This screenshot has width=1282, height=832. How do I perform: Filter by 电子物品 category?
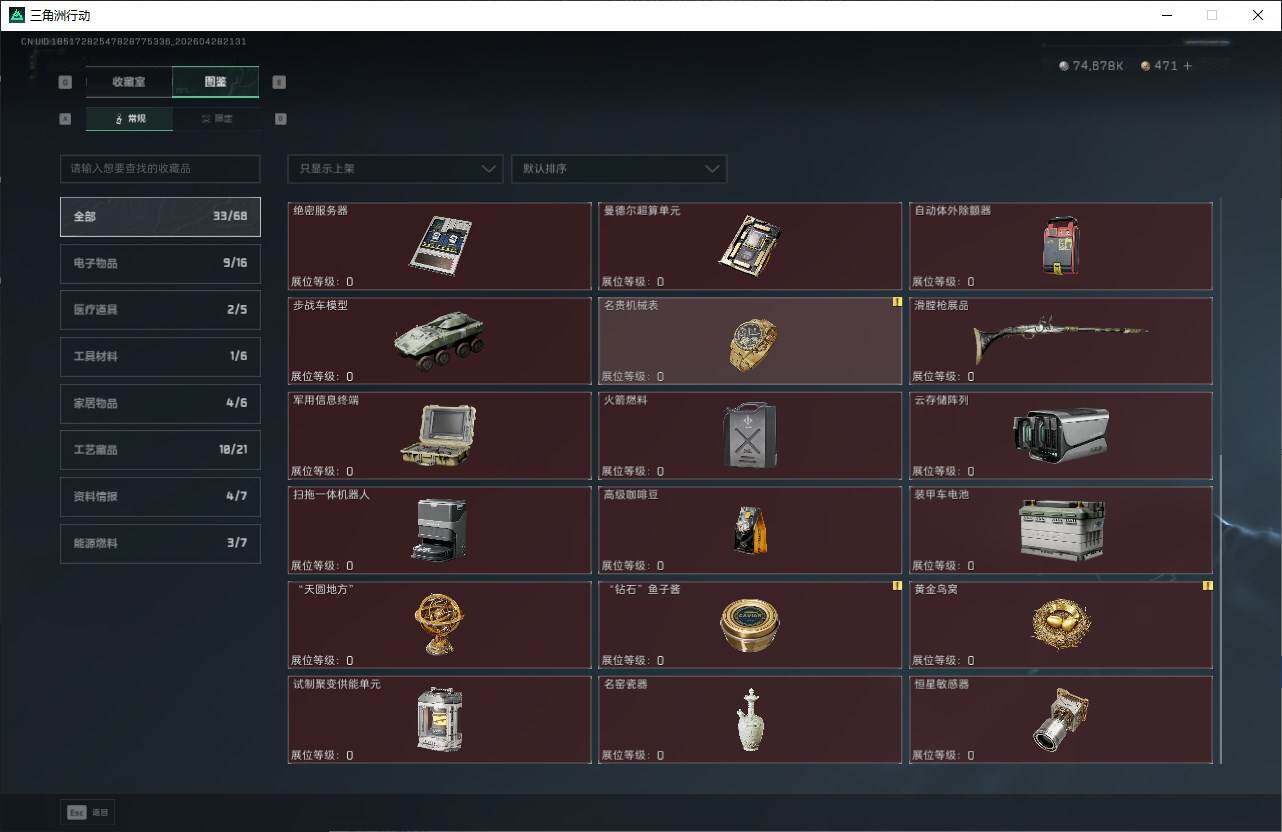[x=160, y=263]
